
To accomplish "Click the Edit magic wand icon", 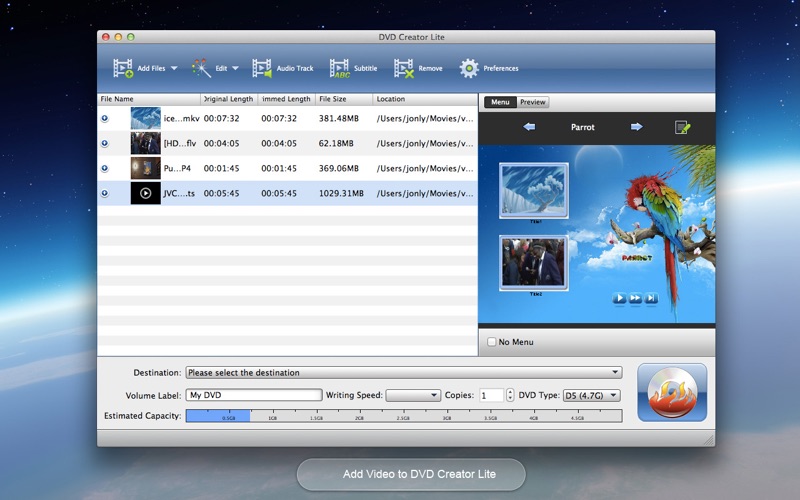I will (201, 68).
